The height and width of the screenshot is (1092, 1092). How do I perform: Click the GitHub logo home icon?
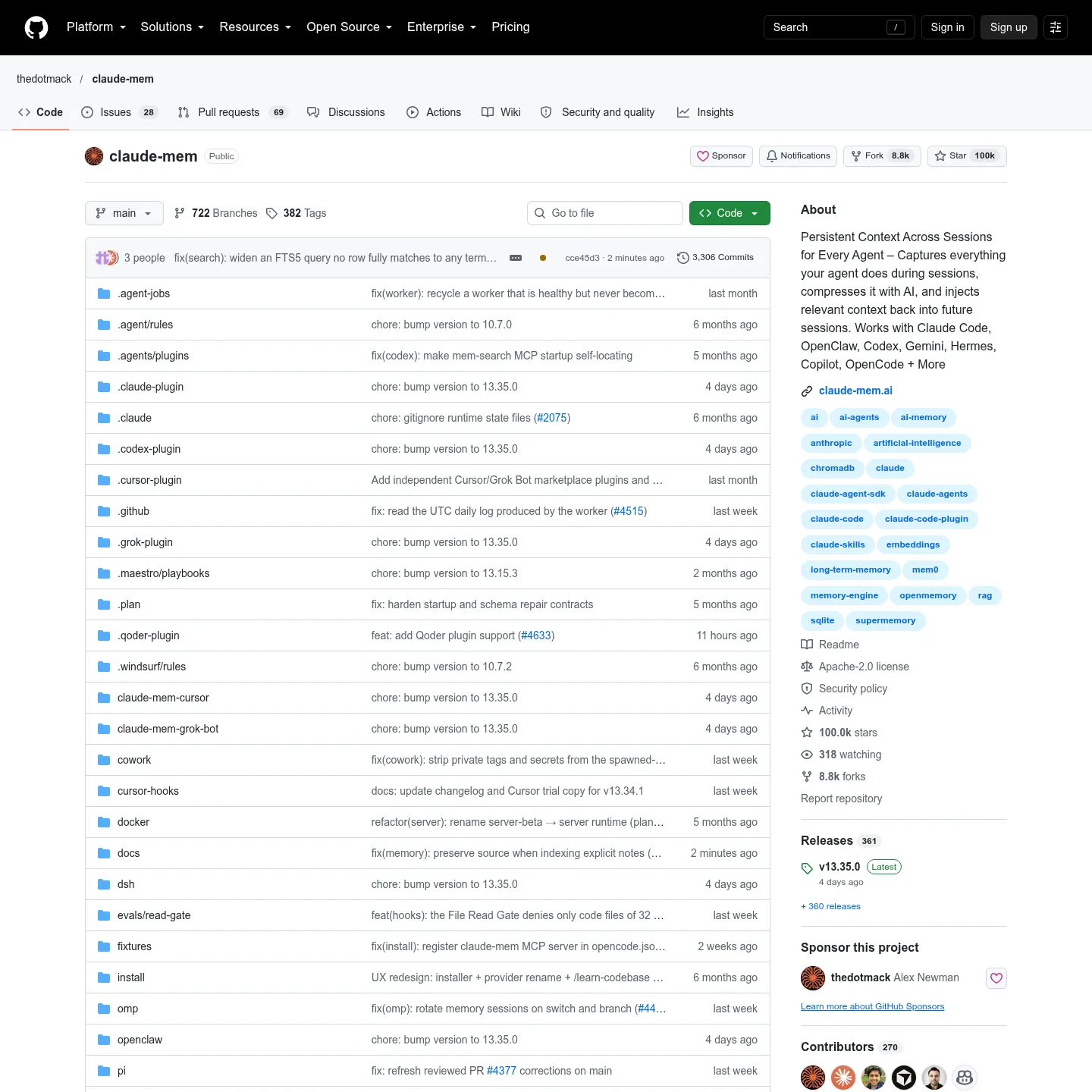click(x=36, y=27)
